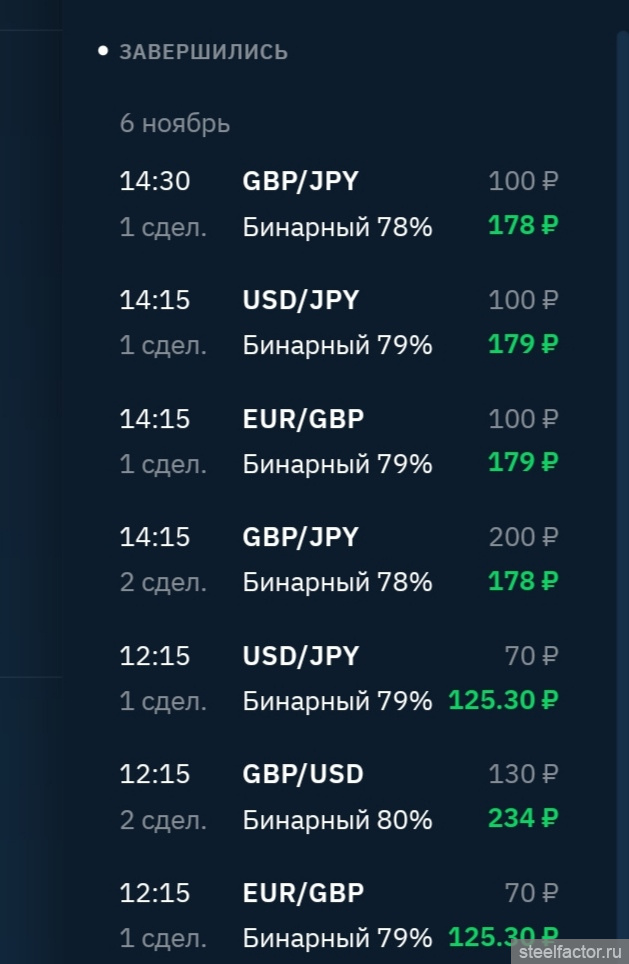629x964 pixels.
Task: Select the USD/JPY pair at 14:15
Action: (x=300, y=300)
